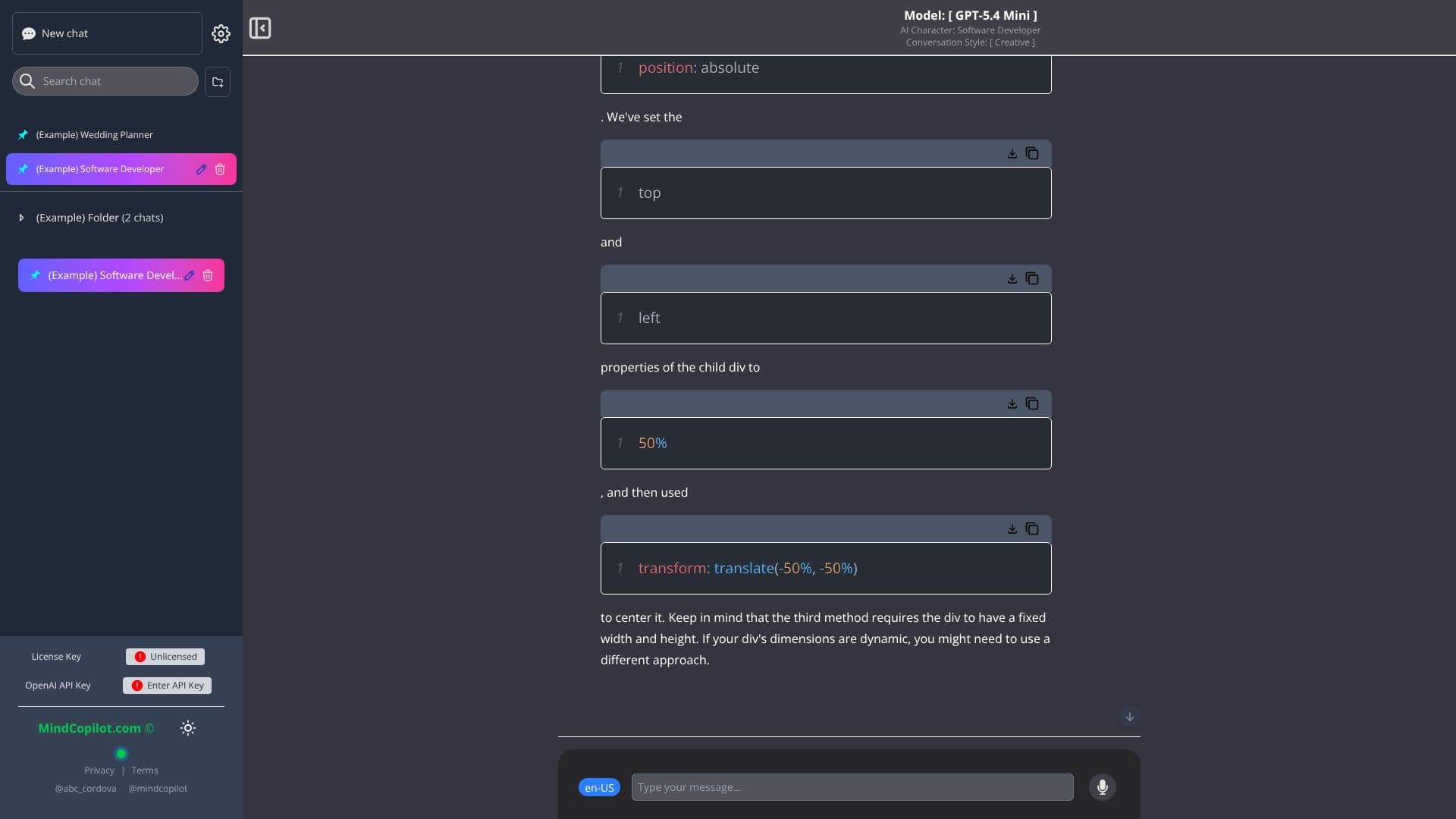
Task: Click the Model GPT-5.4 Mini header
Action: [x=971, y=15]
